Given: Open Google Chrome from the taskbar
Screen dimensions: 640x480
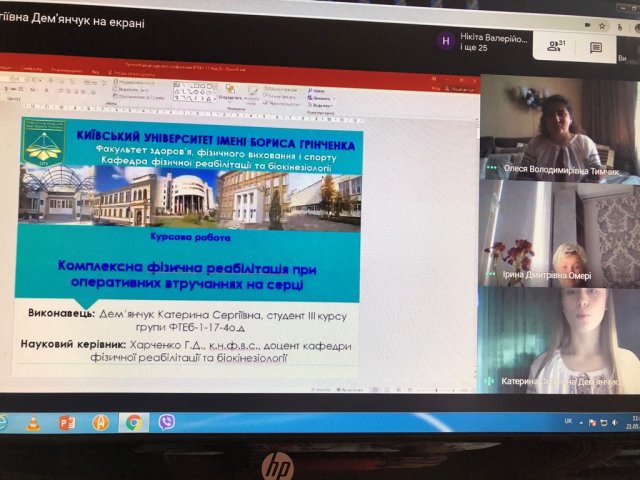Looking at the screenshot, I should pyautogui.click(x=133, y=423).
